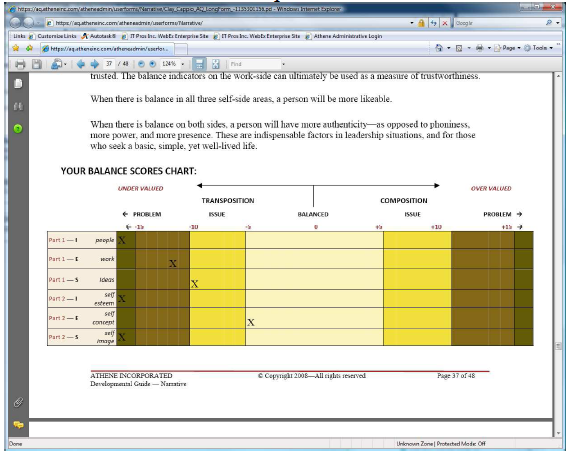572x459 pixels.
Task: Click the Protected Mode: Off status text
Action: click(x=461, y=444)
